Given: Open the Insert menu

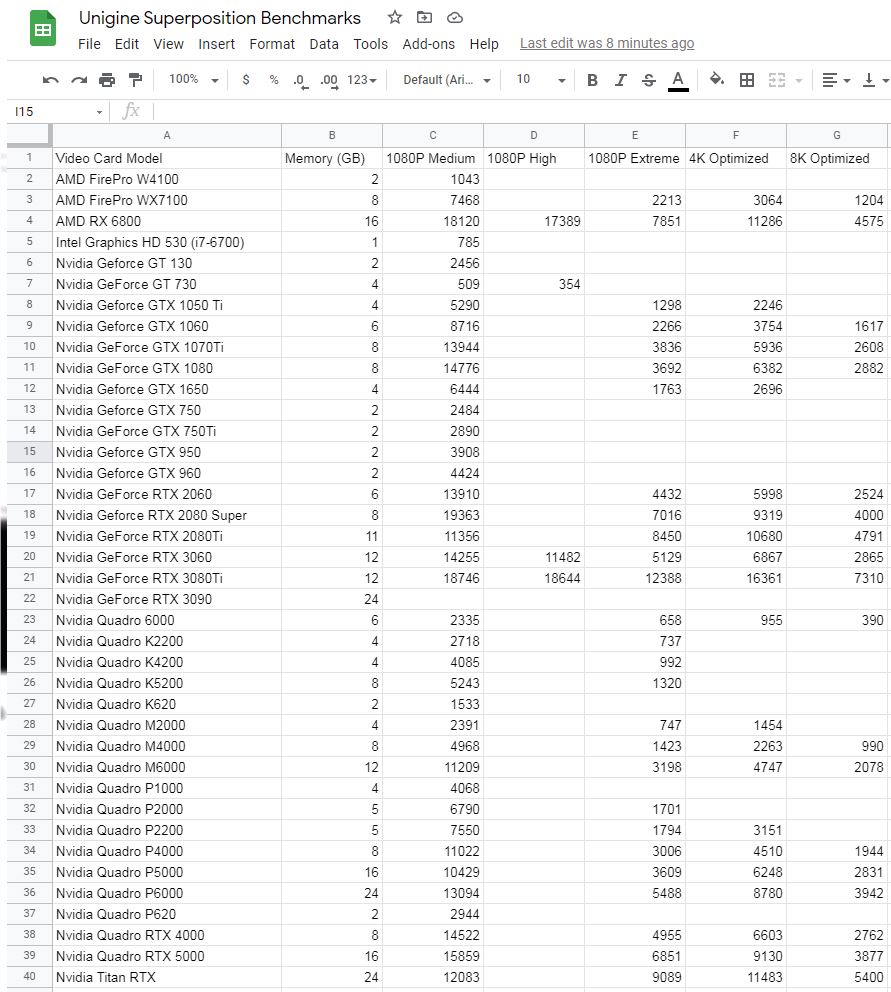Looking at the screenshot, I should (216, 44).
